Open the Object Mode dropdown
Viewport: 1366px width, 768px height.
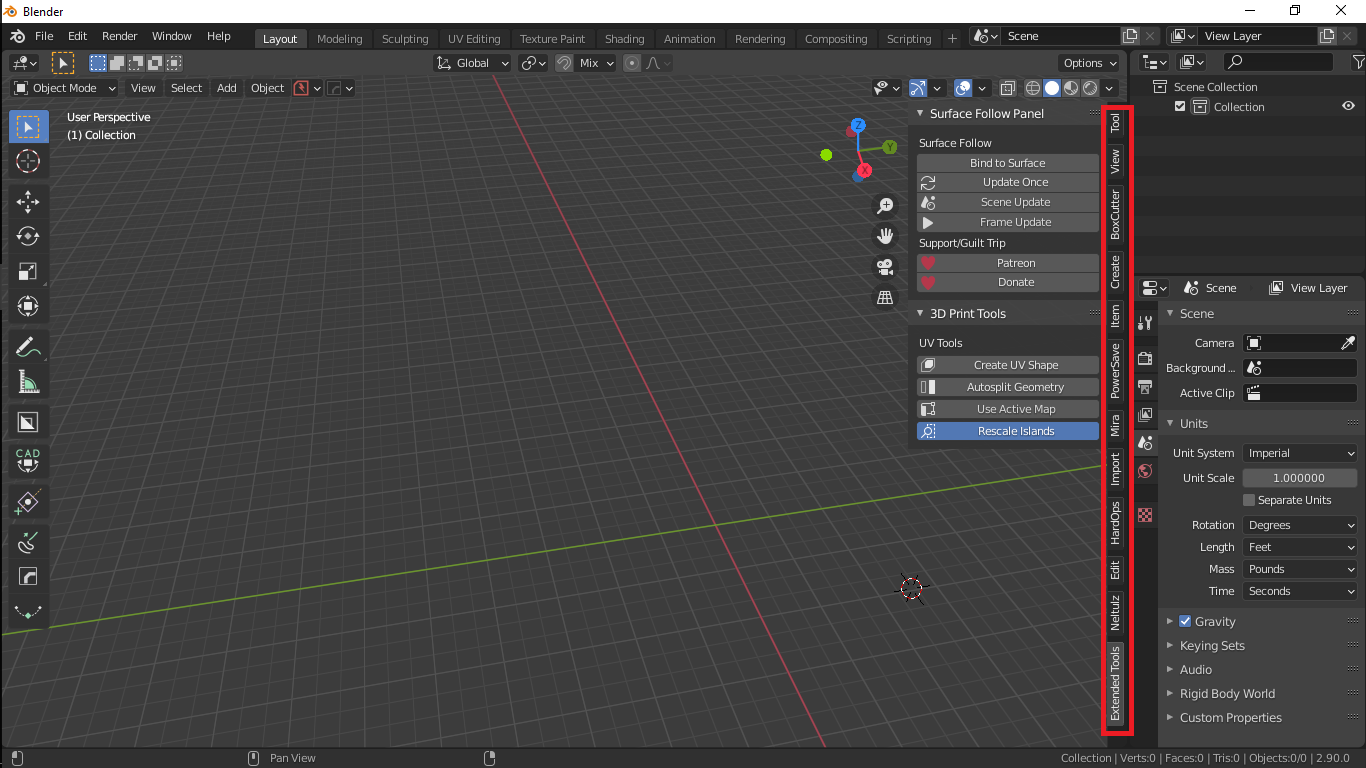[x=65, y=88]
